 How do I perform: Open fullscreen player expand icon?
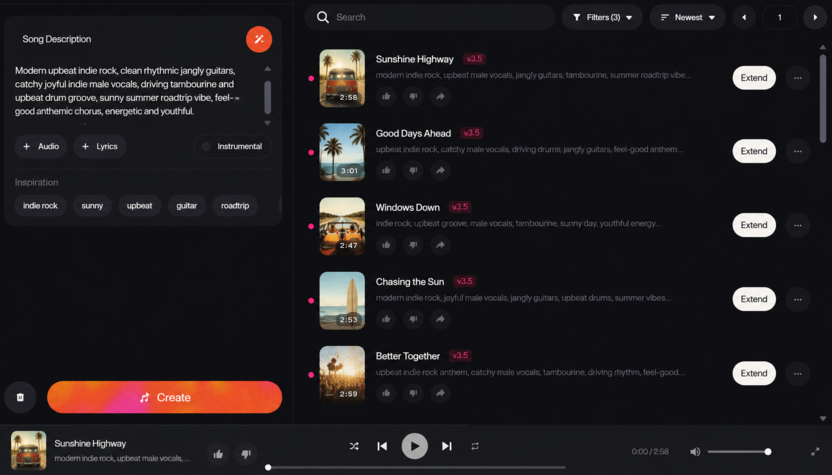(815, 452)
